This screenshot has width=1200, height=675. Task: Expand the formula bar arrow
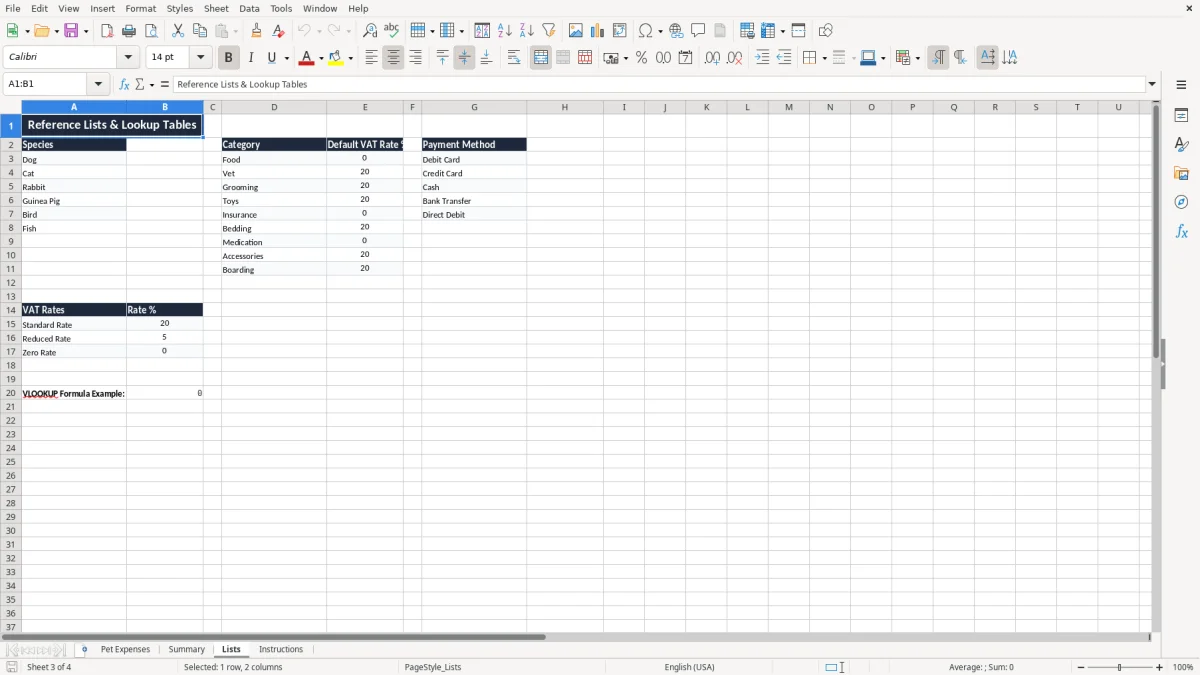point(1152,84)
